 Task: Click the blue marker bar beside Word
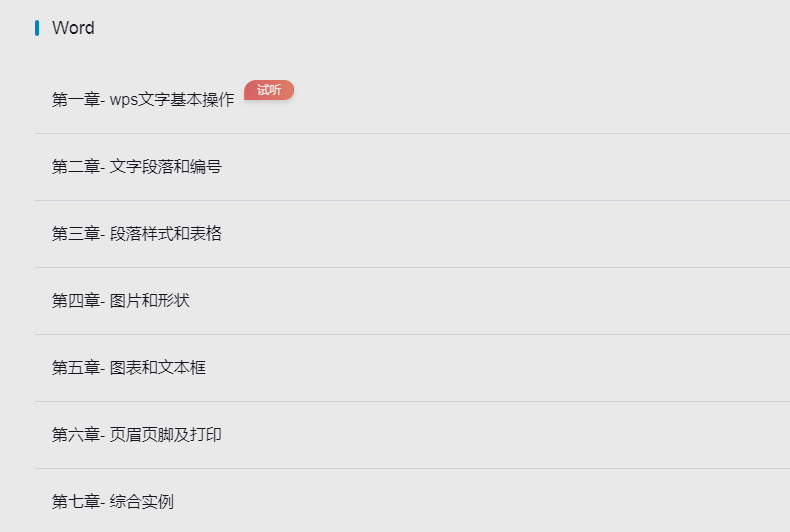point(37,28)
